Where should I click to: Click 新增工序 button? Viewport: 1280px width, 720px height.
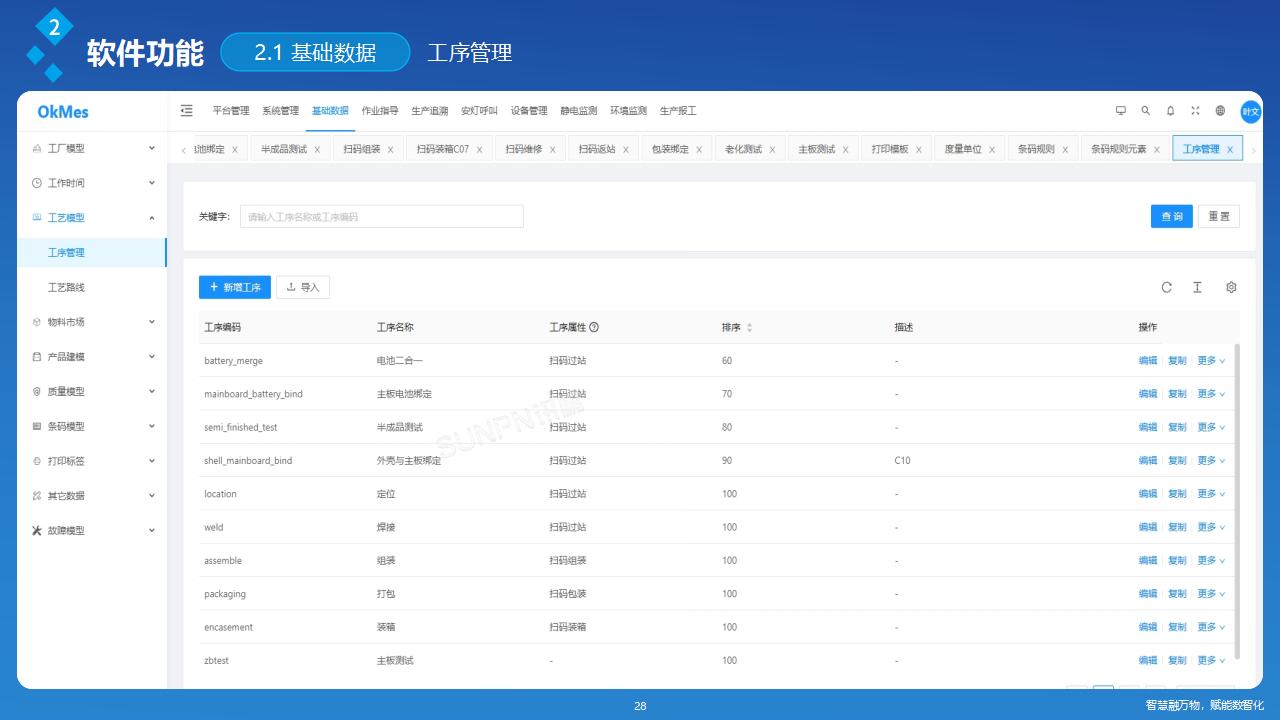pyautogui.click(x=235, y=287)
